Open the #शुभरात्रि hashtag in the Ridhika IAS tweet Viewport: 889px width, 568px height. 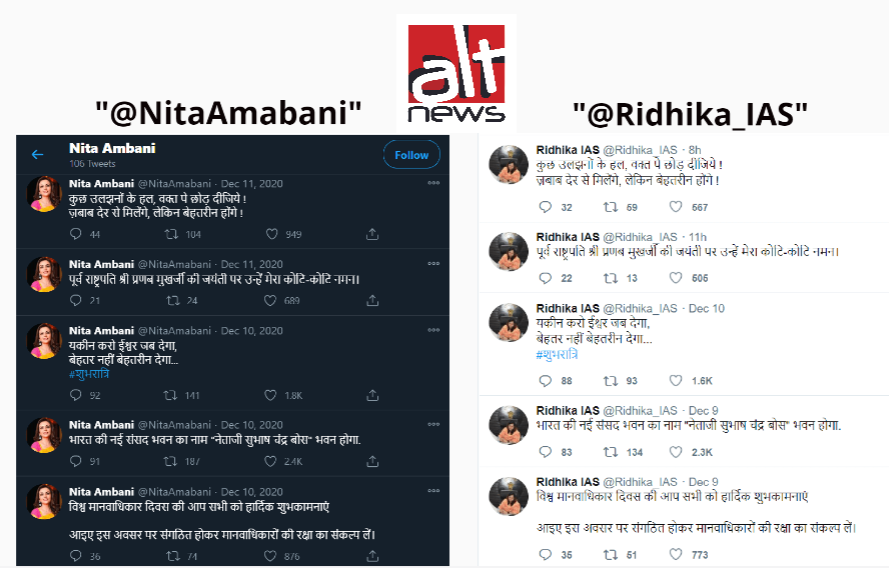point(557,355)
